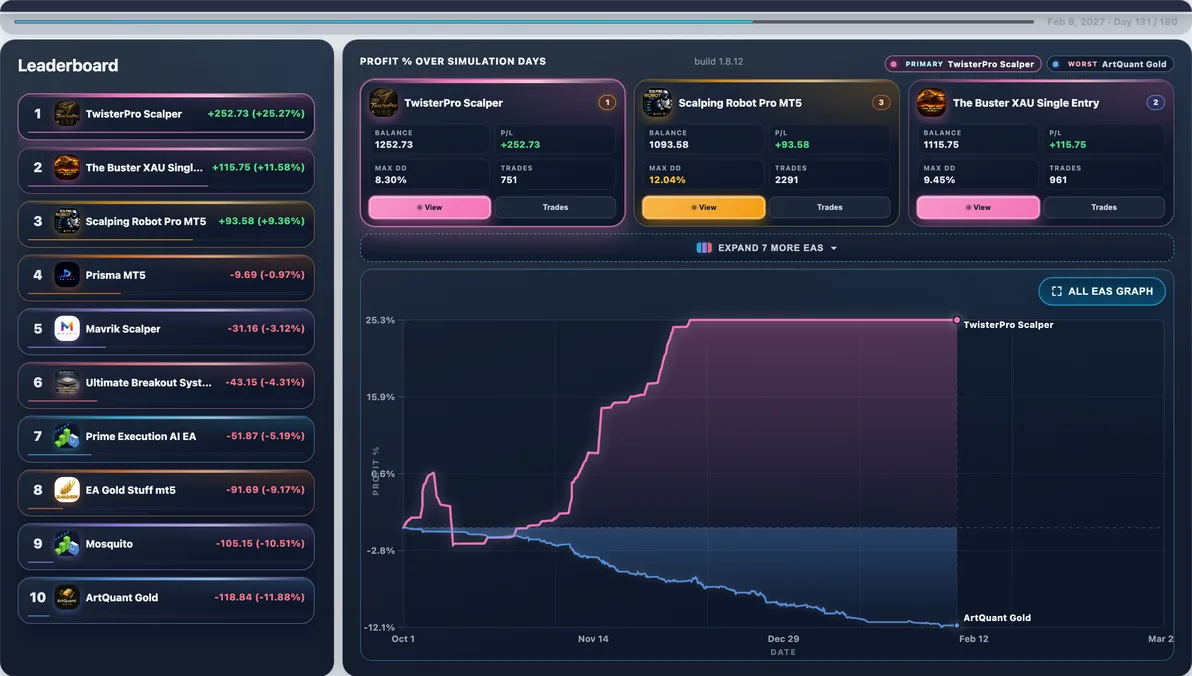1192x676 pixels.
Task: Click pink TwisterPro Scalper line endpoint marker
Action: click(x=956, y=320)
